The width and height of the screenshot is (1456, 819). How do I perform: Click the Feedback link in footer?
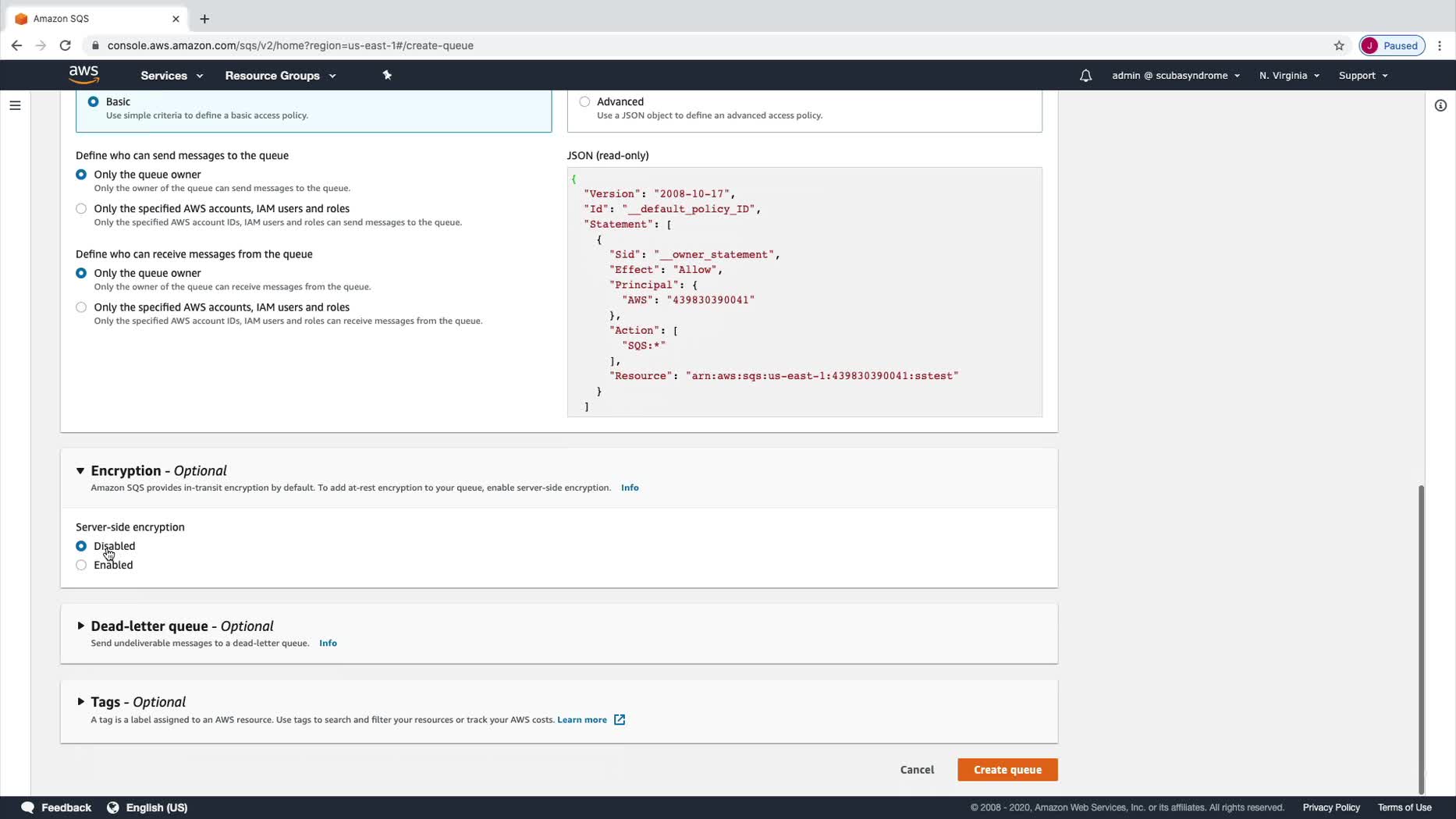[x=66, y=807]
